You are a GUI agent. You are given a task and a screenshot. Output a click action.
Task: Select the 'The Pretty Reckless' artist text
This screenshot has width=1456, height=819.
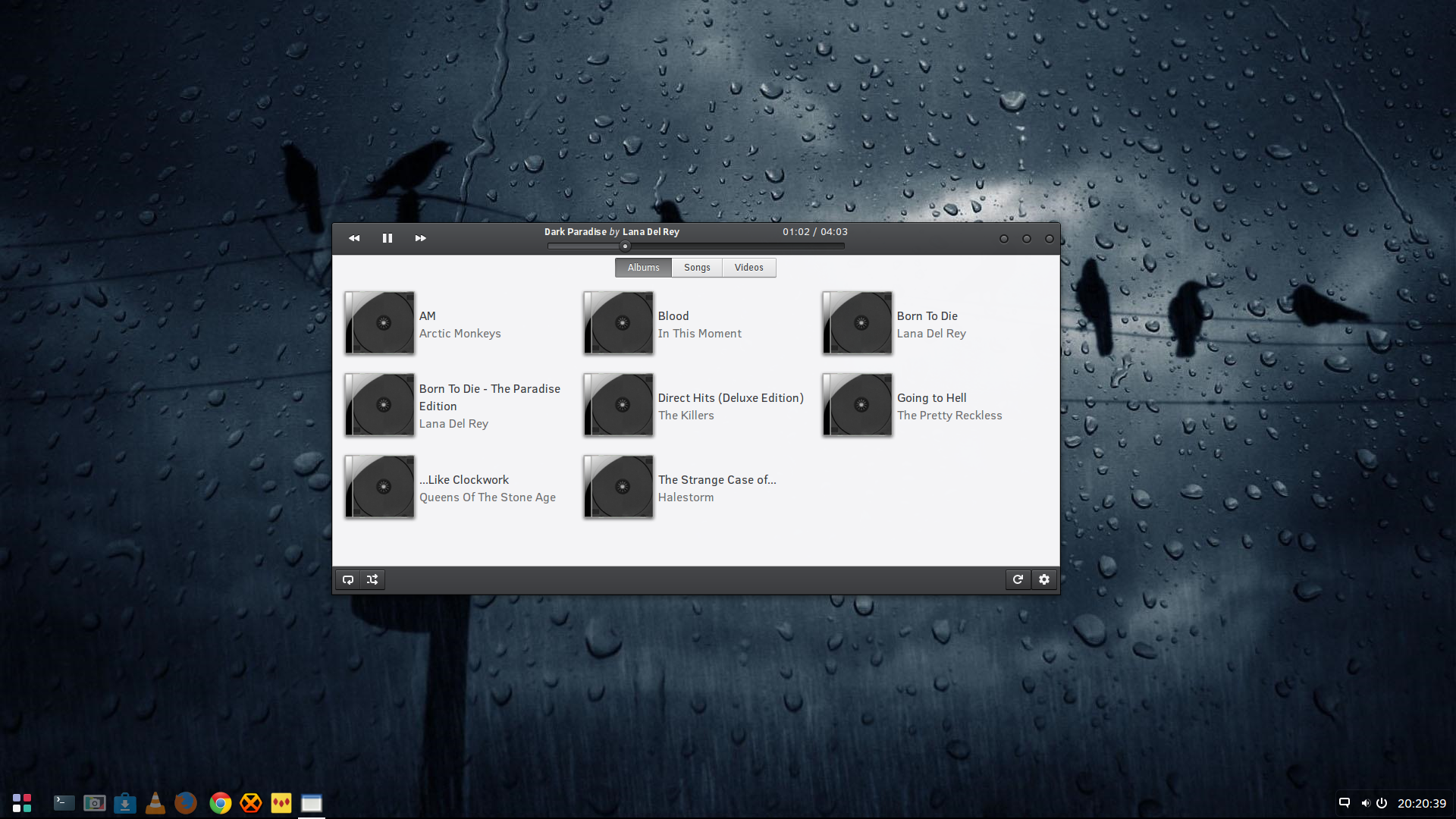(x=949, y=416)
